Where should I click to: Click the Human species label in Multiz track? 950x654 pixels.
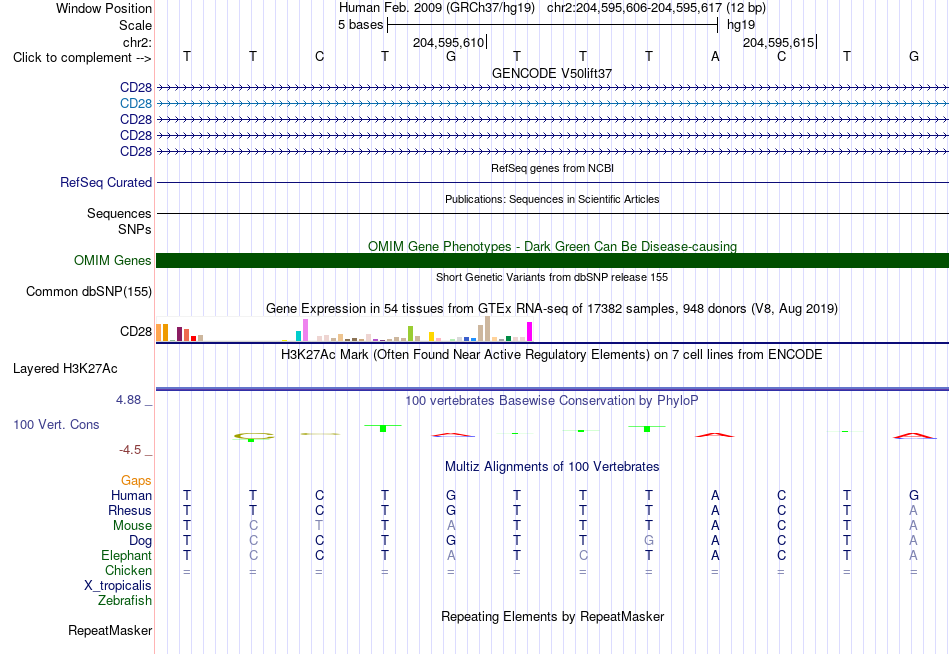131,496
